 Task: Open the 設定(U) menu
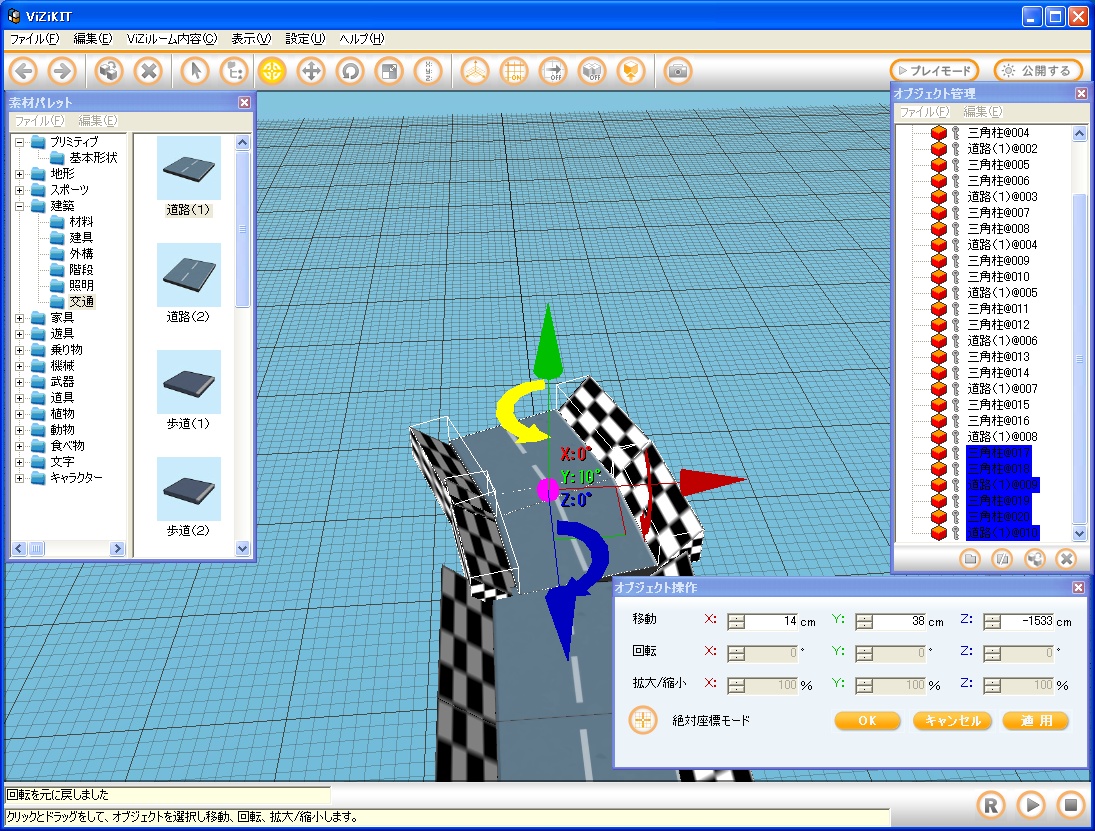tap(305, 39)
